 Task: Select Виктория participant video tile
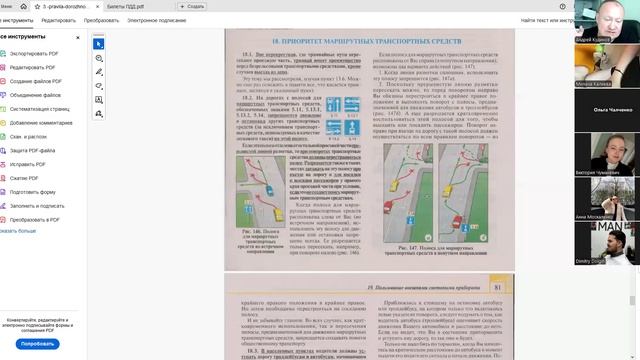point(607,154)
